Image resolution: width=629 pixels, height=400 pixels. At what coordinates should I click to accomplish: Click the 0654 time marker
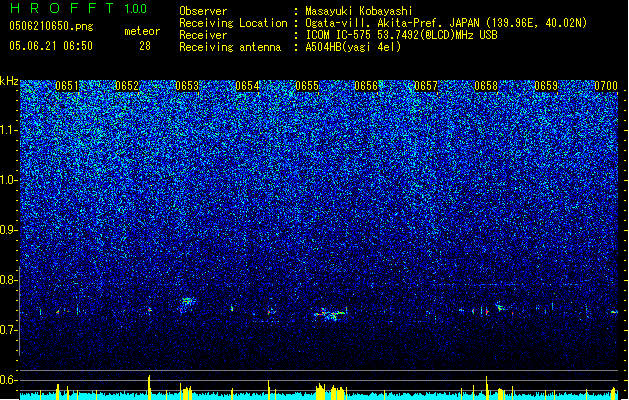247,86
